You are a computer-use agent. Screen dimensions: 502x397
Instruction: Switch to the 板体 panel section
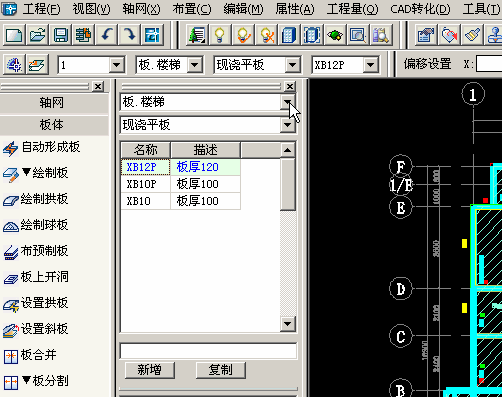(x=54, y=125)
